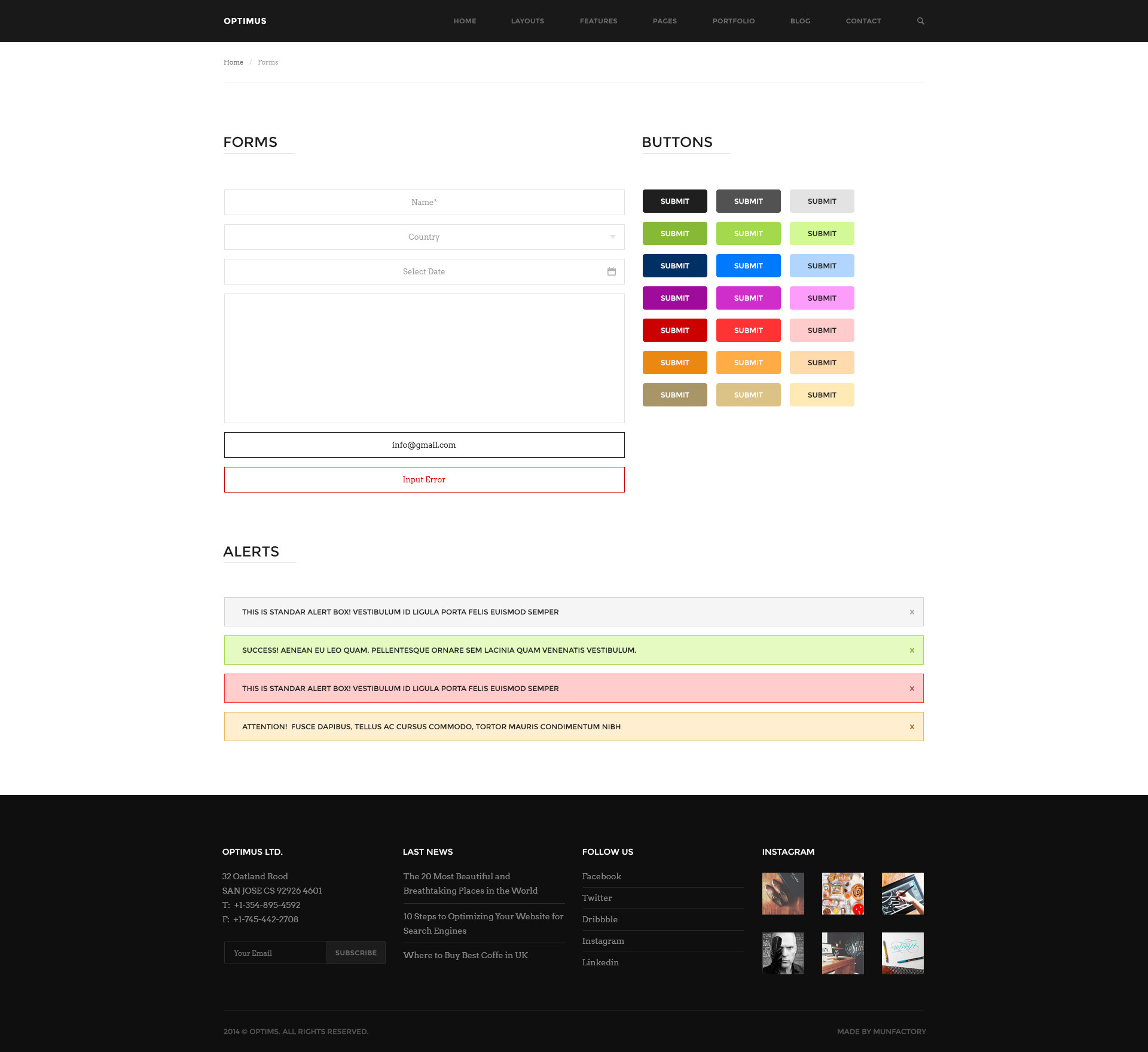
Task: Go to Home breadcrumb link
Action: [x=233, y=62]
